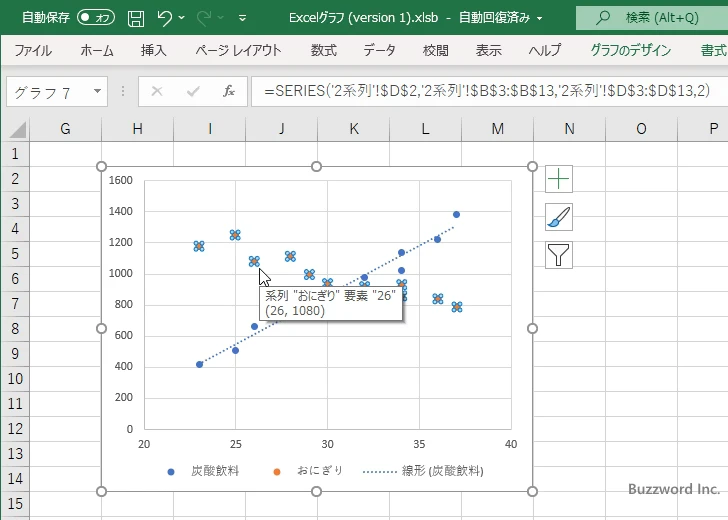Open the ヘルプ tab
Image resolution: width=728 pixels, height=520 pixels.
(x=545, y=50)
